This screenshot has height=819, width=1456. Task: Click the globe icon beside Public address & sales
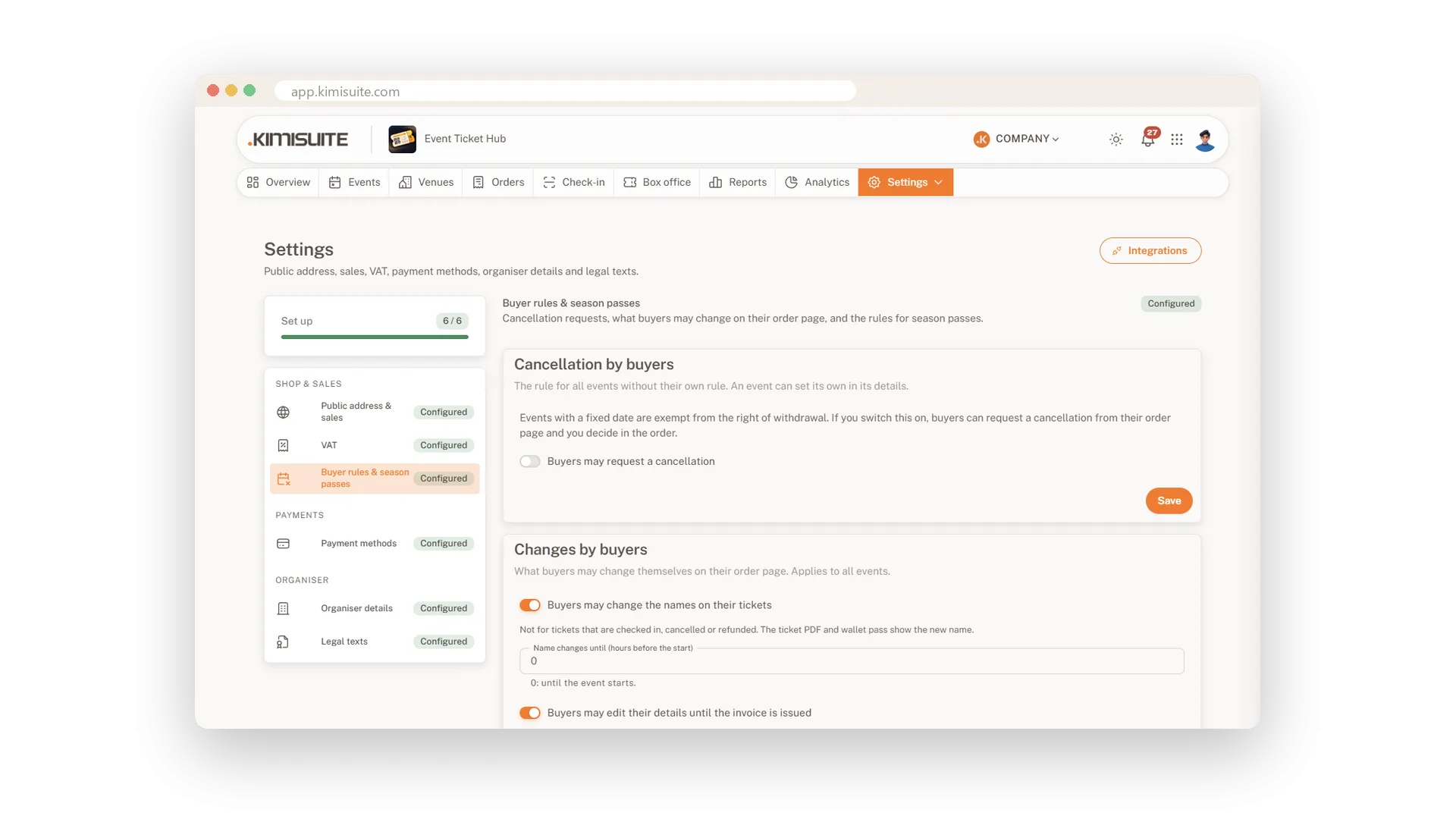283,413
